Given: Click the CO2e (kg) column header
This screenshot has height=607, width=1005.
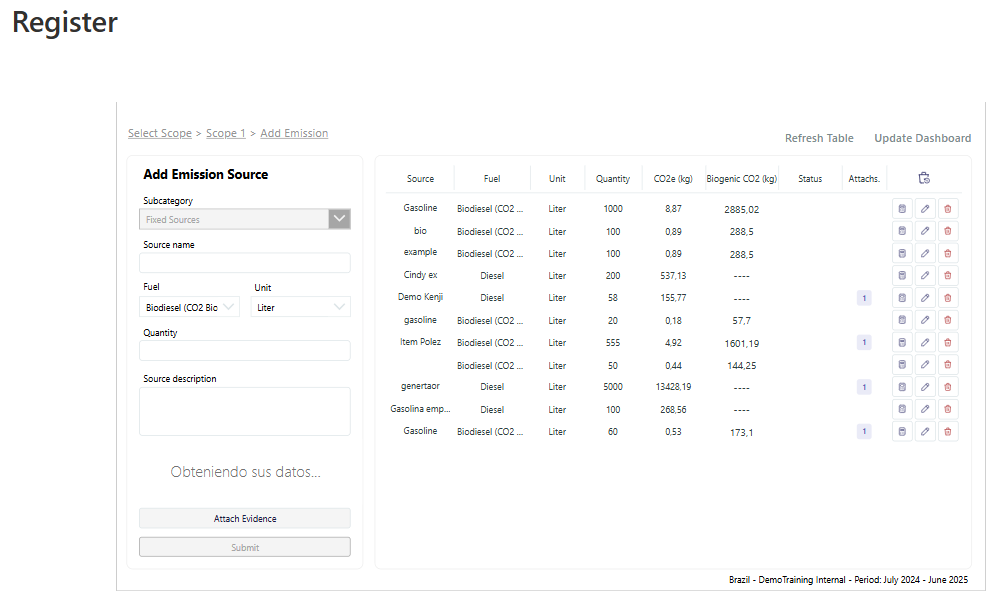Looking at the screenshot, I should point(673,179).
